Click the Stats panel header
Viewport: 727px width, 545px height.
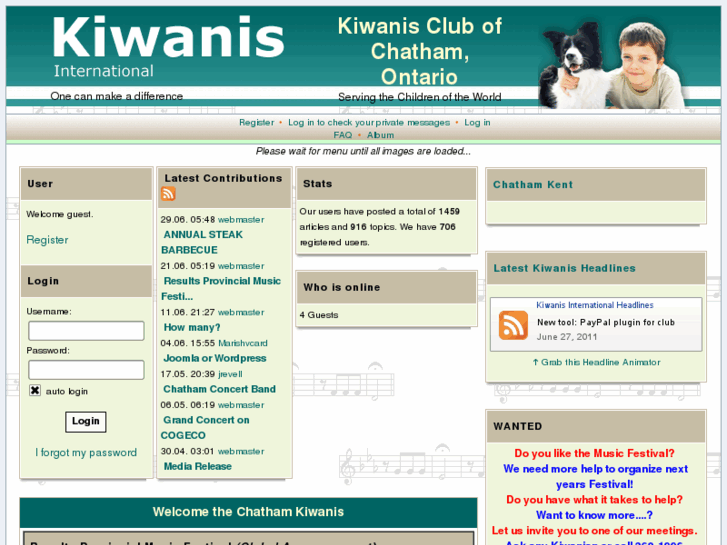click(x=387, y=184)
